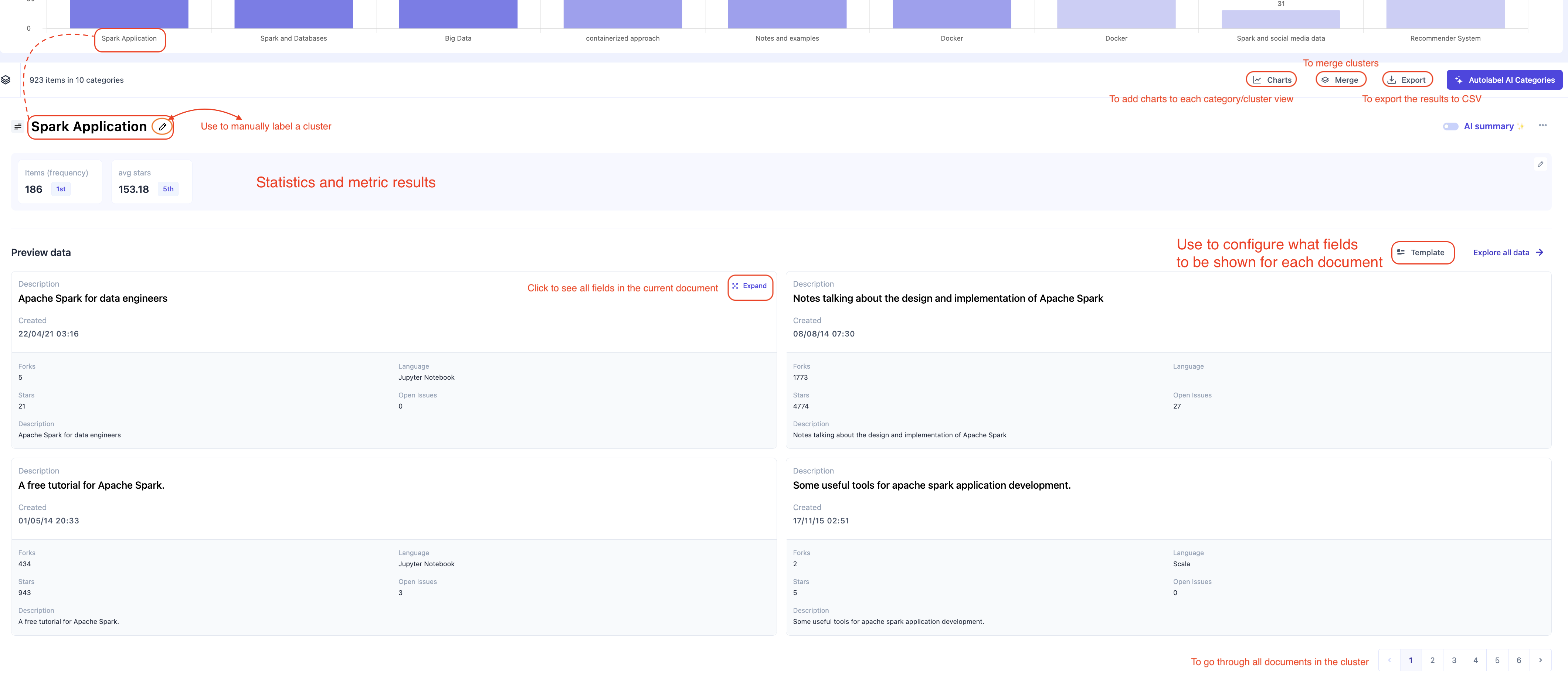Click the Big Data chart bar
1568x690 pixels.
458,14
